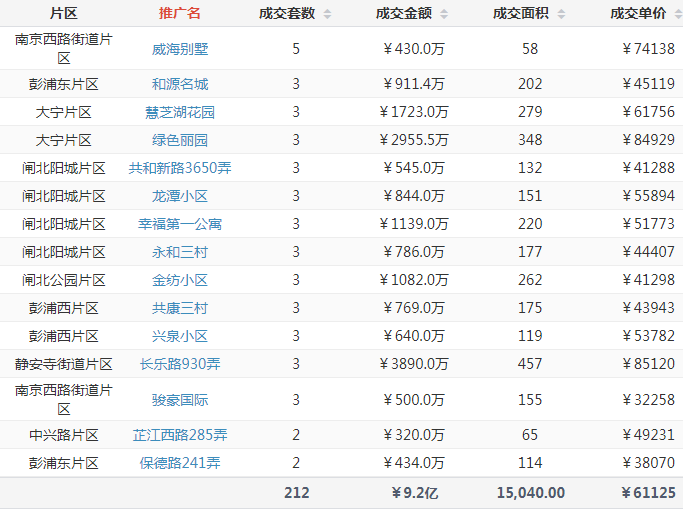Sort by 成交单价 arrow icon

(678, 14)
